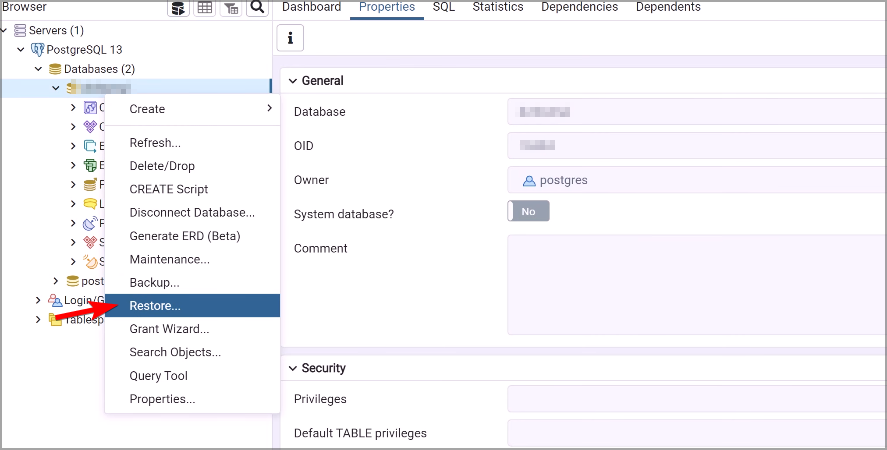Choose Backup... from context menu
887x450 pixels.
pos(192,282)
